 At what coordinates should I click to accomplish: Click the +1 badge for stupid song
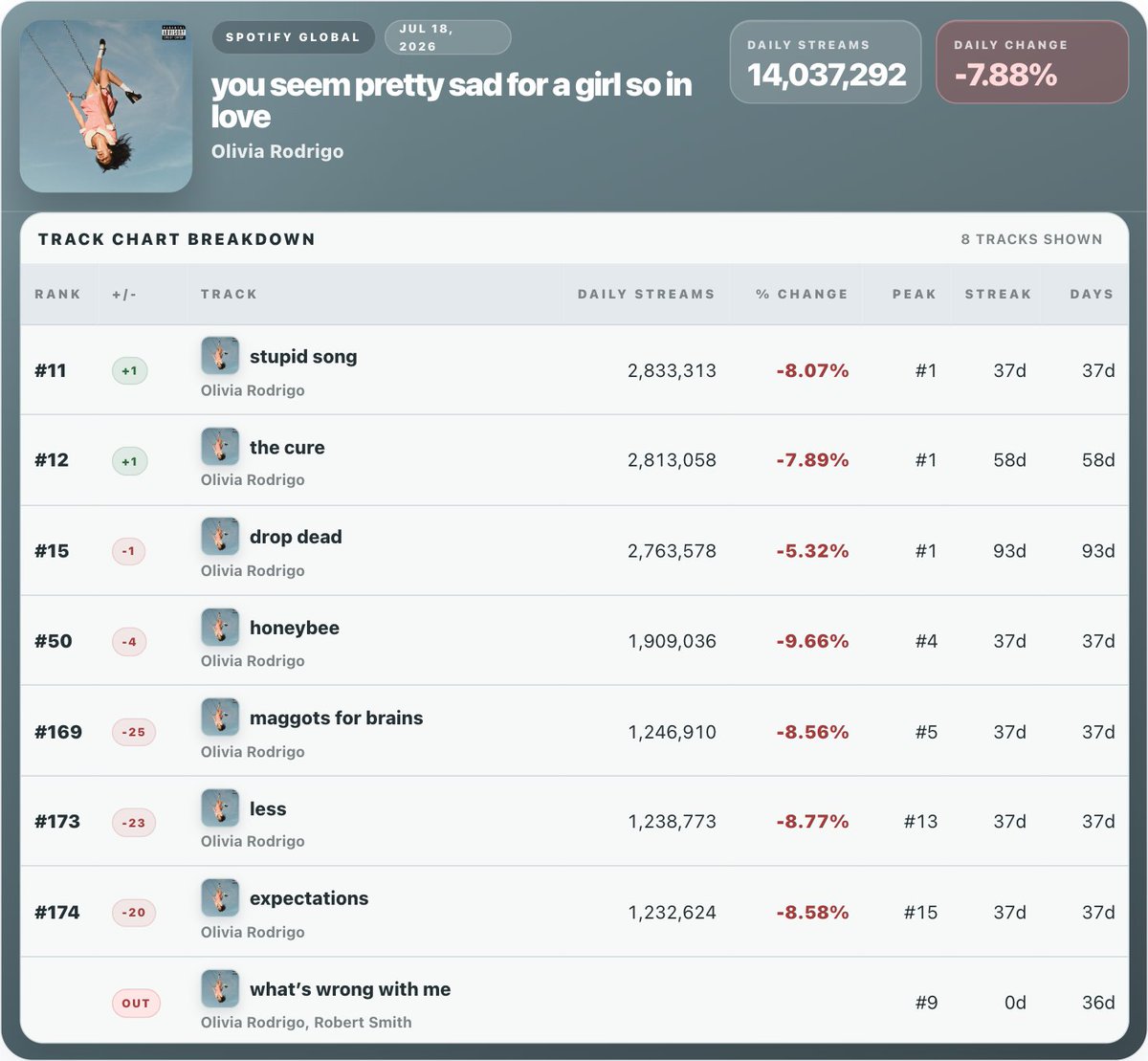tap(129, 370)
